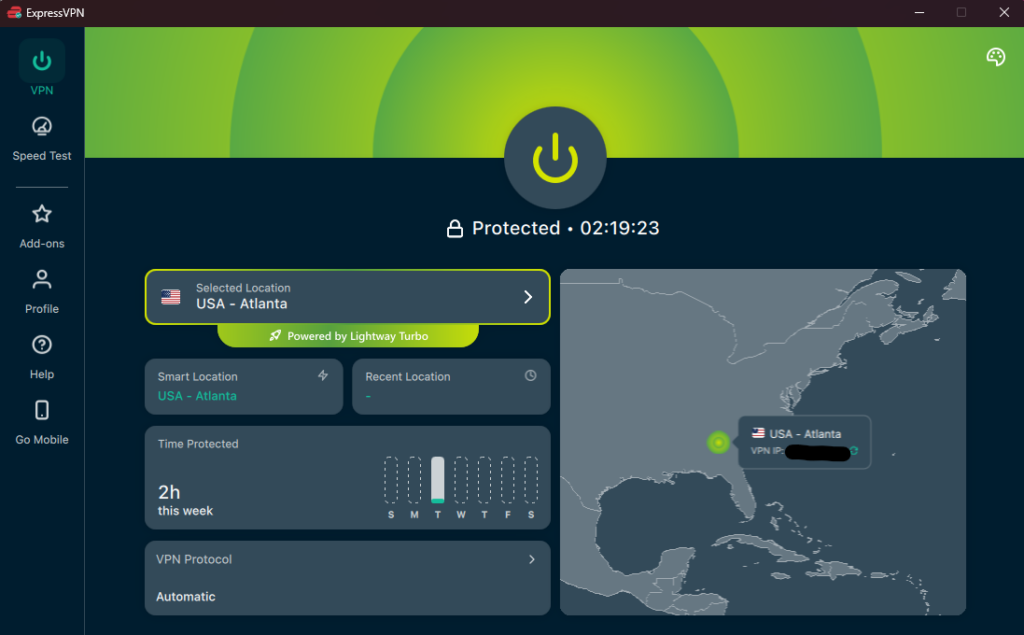Open the Recent Location history

click(x=450, y=387)
